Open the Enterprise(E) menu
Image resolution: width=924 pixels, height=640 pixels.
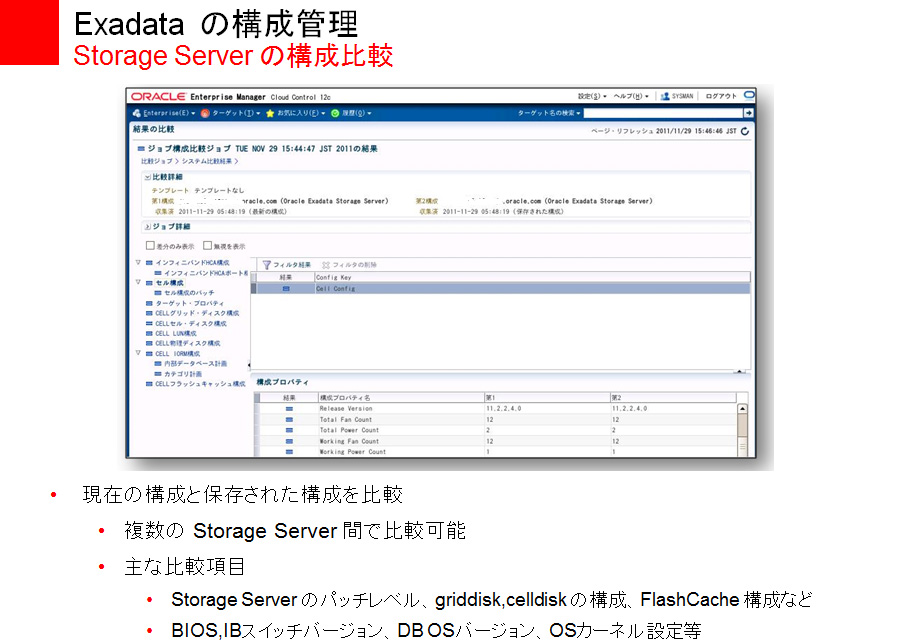(x=169, y=113)
